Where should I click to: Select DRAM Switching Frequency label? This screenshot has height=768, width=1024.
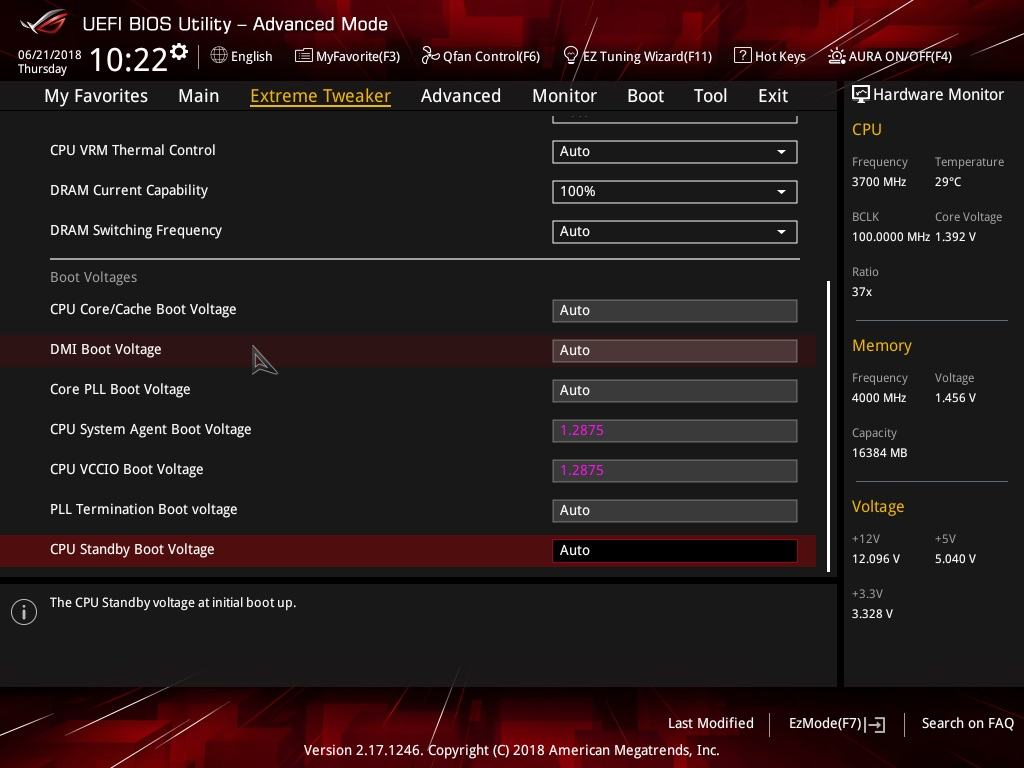point(136,231)
